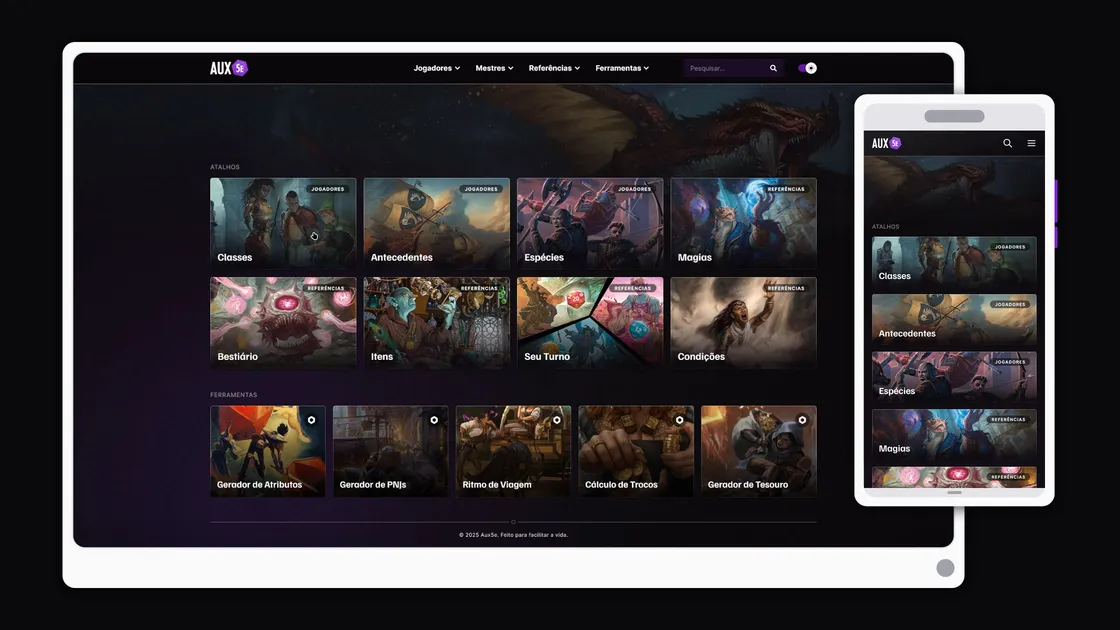The image size is (1120, 630).
Task: Open the Classes shortcut card on desktop
Action: tap(283, 223)
